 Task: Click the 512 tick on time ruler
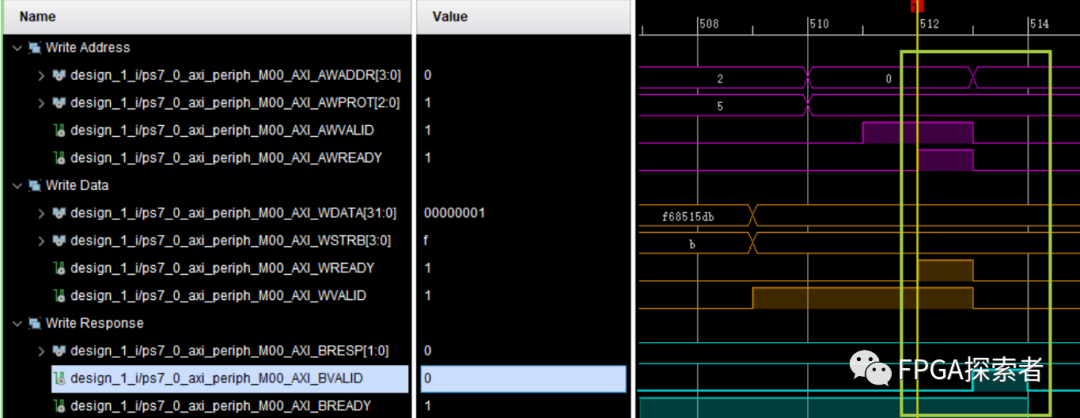(929, 24)
